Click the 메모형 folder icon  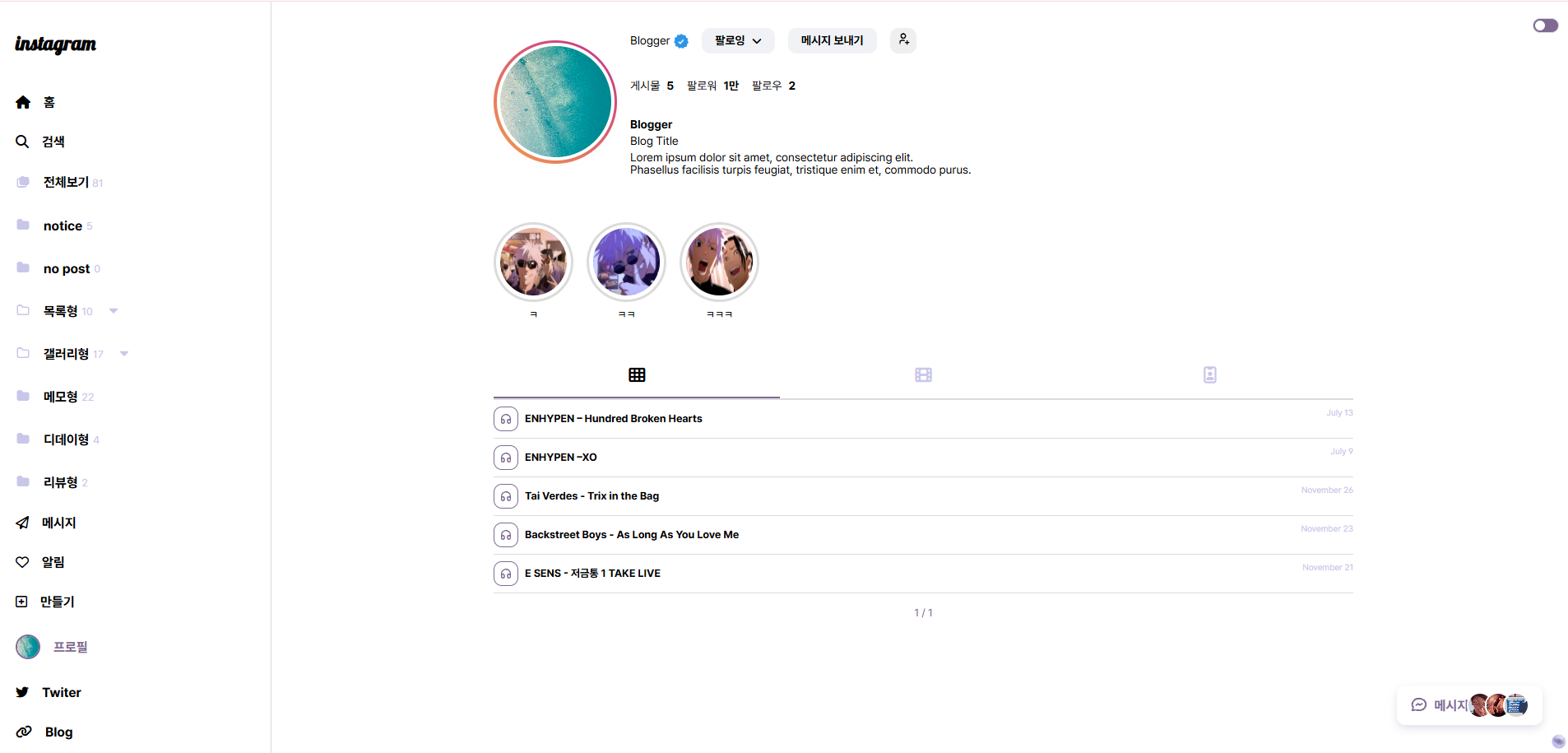click(23, 396)
